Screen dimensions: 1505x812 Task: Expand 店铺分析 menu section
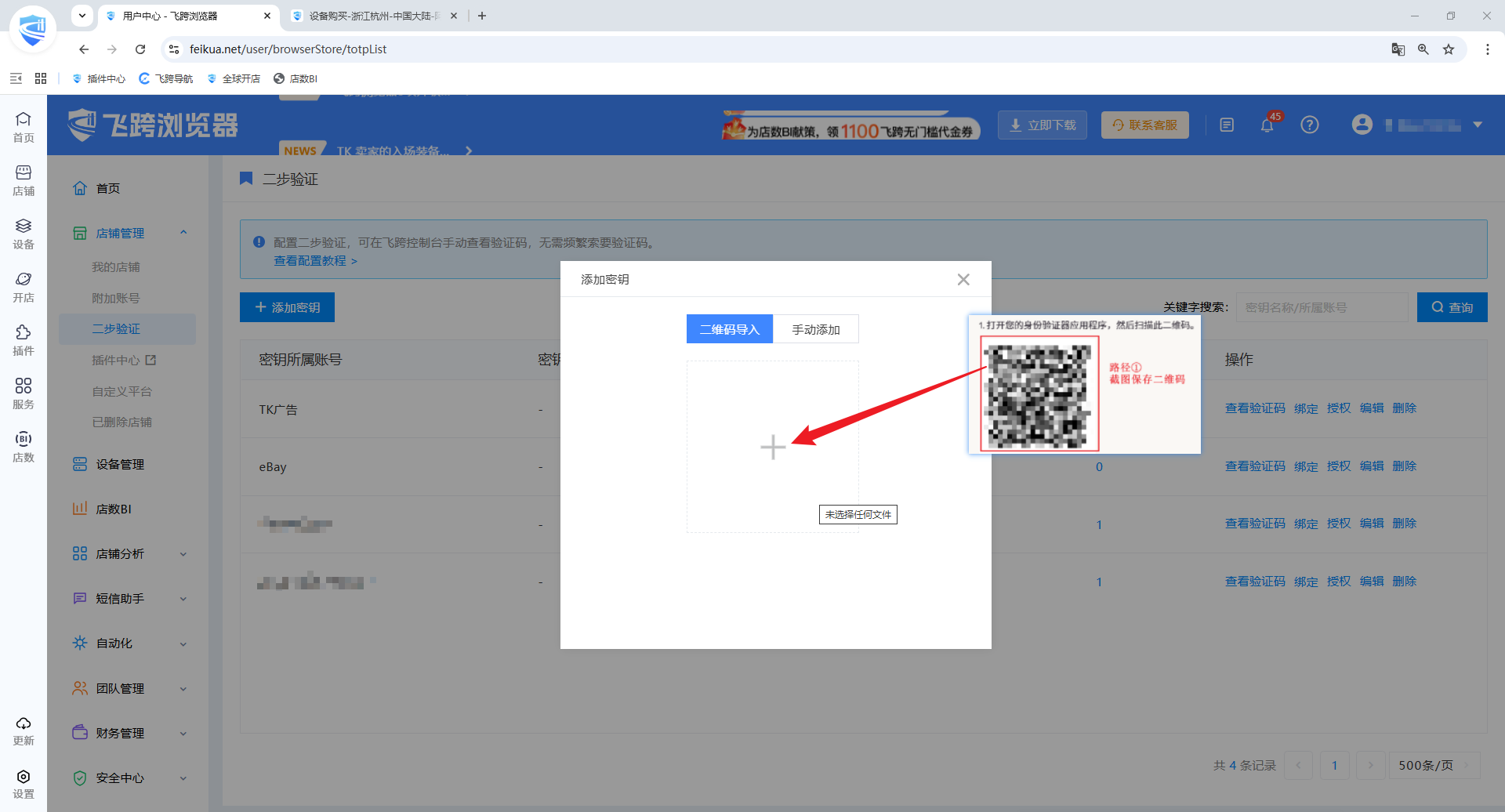(x=130, y=554)
